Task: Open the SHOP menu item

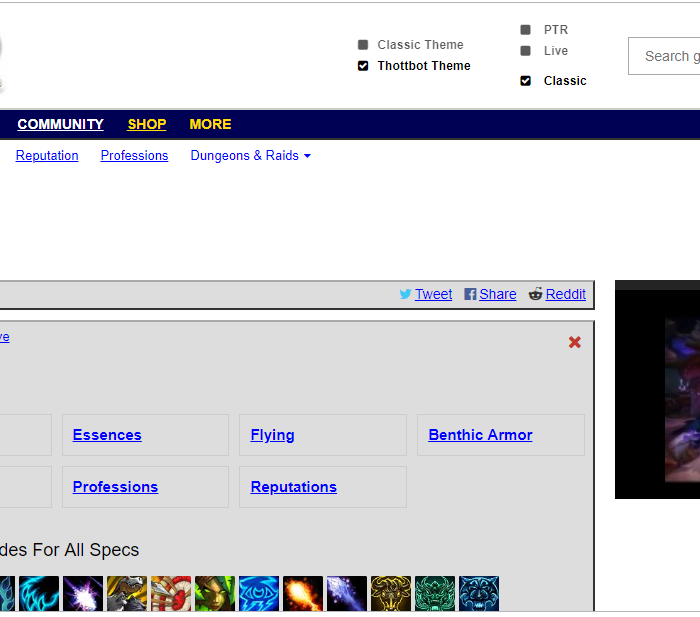Action: [x=147, y=124]
